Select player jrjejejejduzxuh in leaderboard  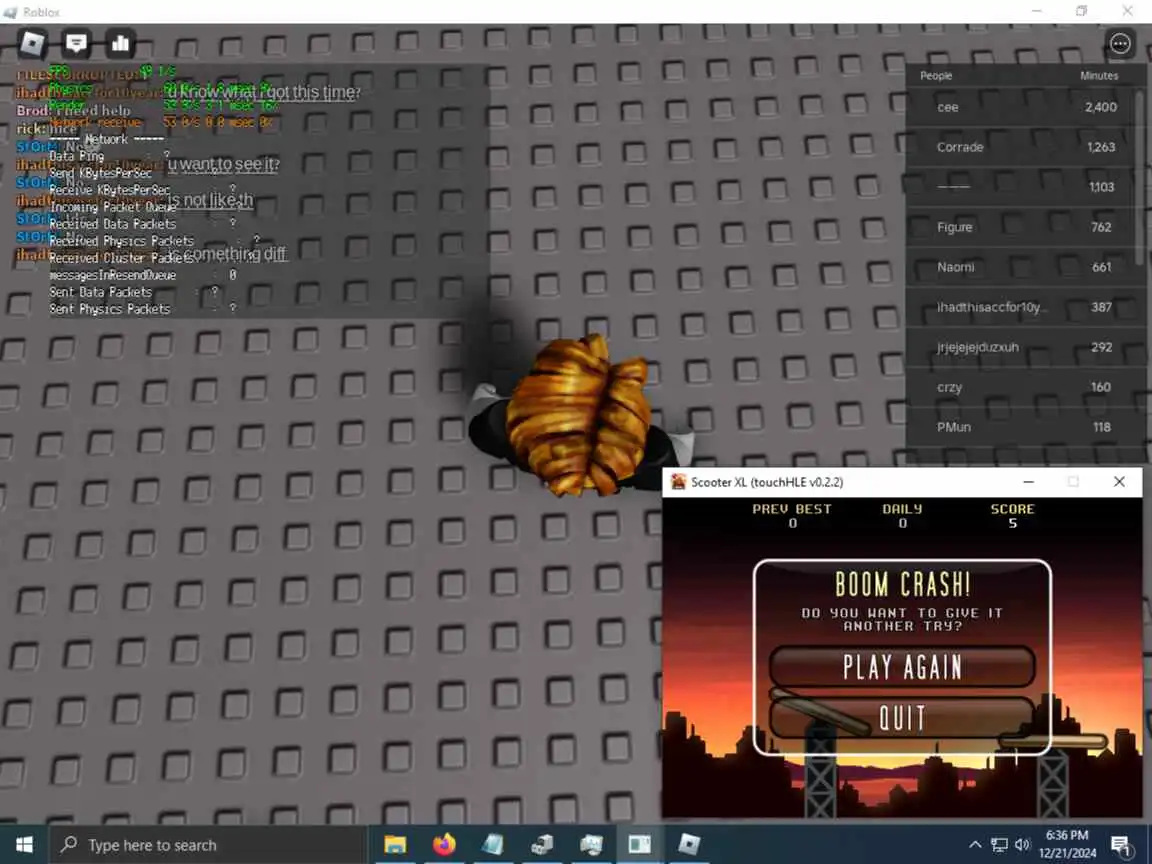(x=1021, y=348)
